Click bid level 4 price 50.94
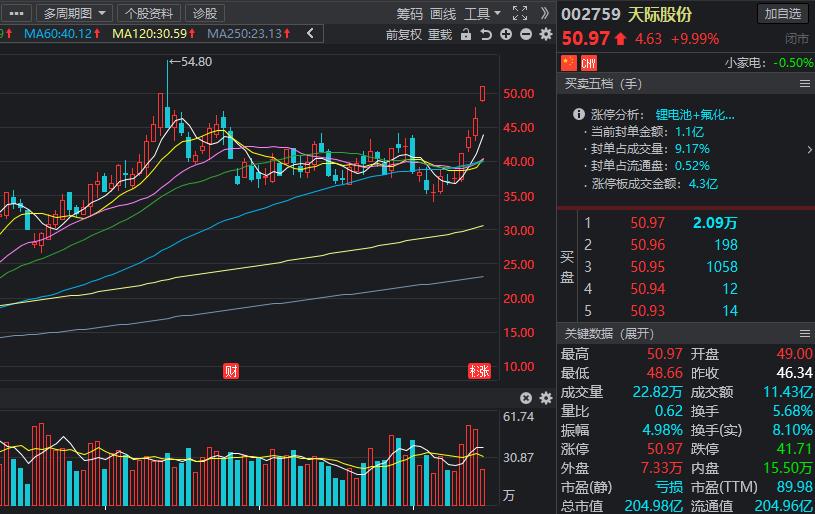Screen dimensions: 815x514 click(x=647, y=289)
